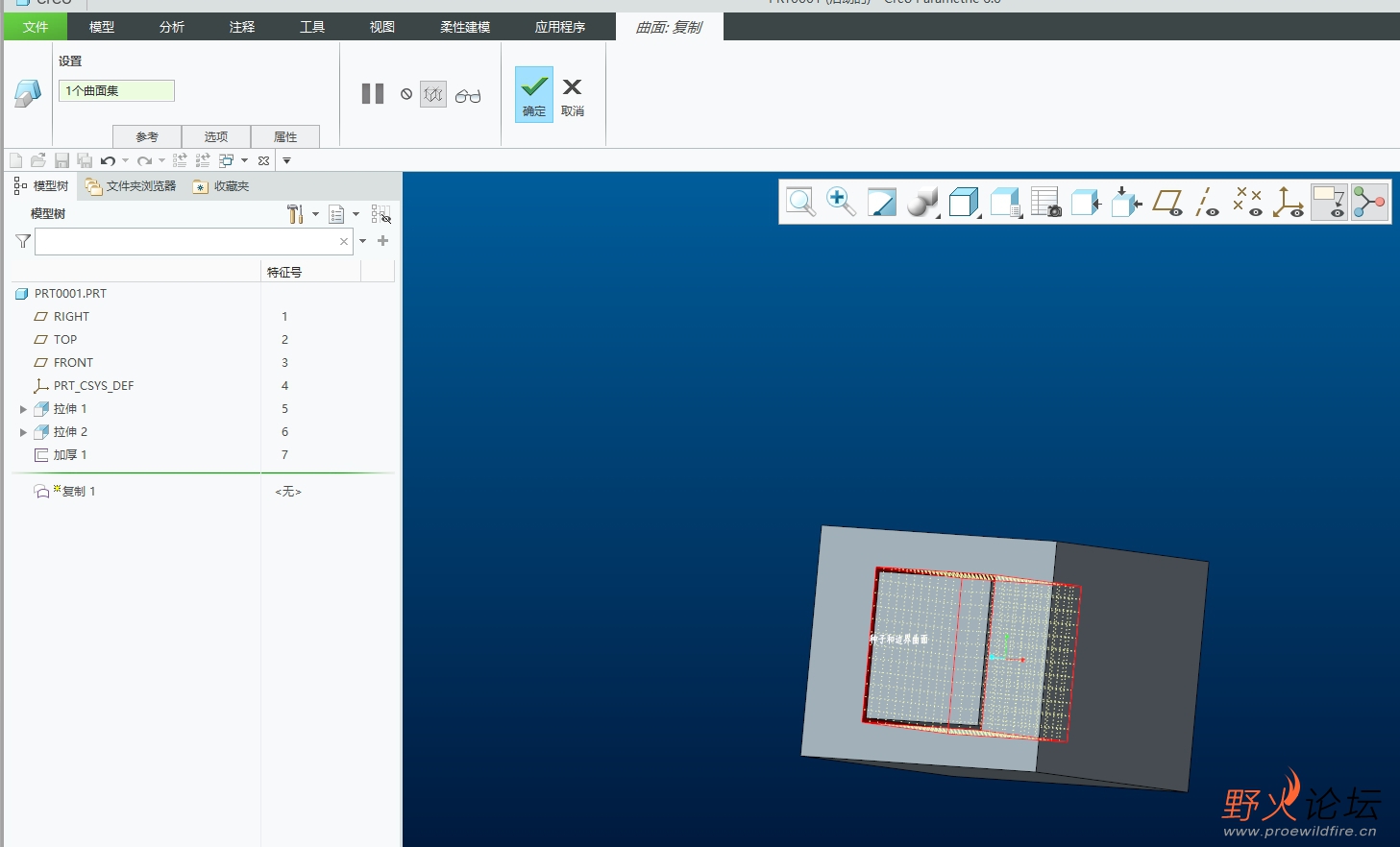Click the add filter plus icon

(382, 241)
